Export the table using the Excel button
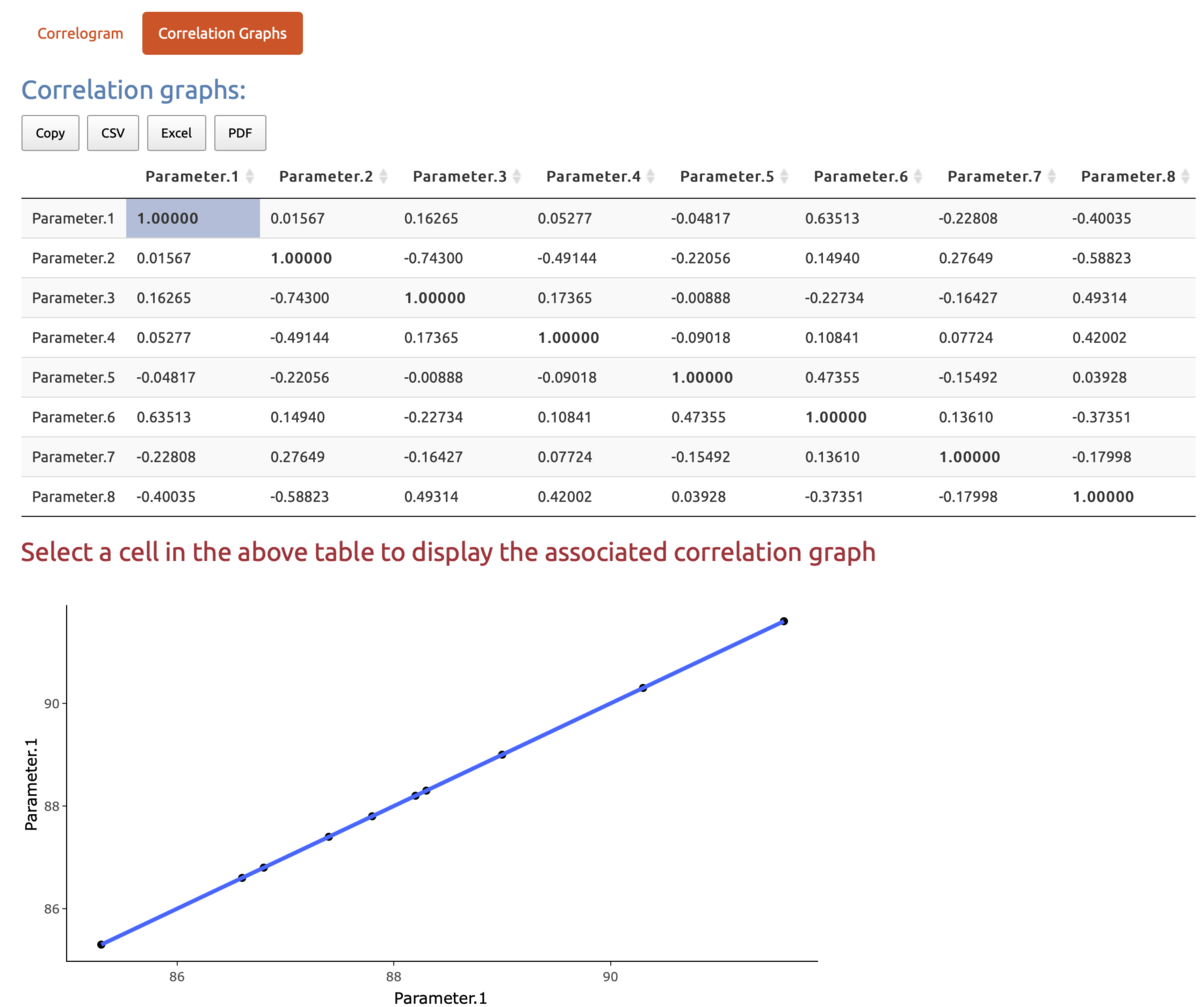 click(x=176, y=133)
